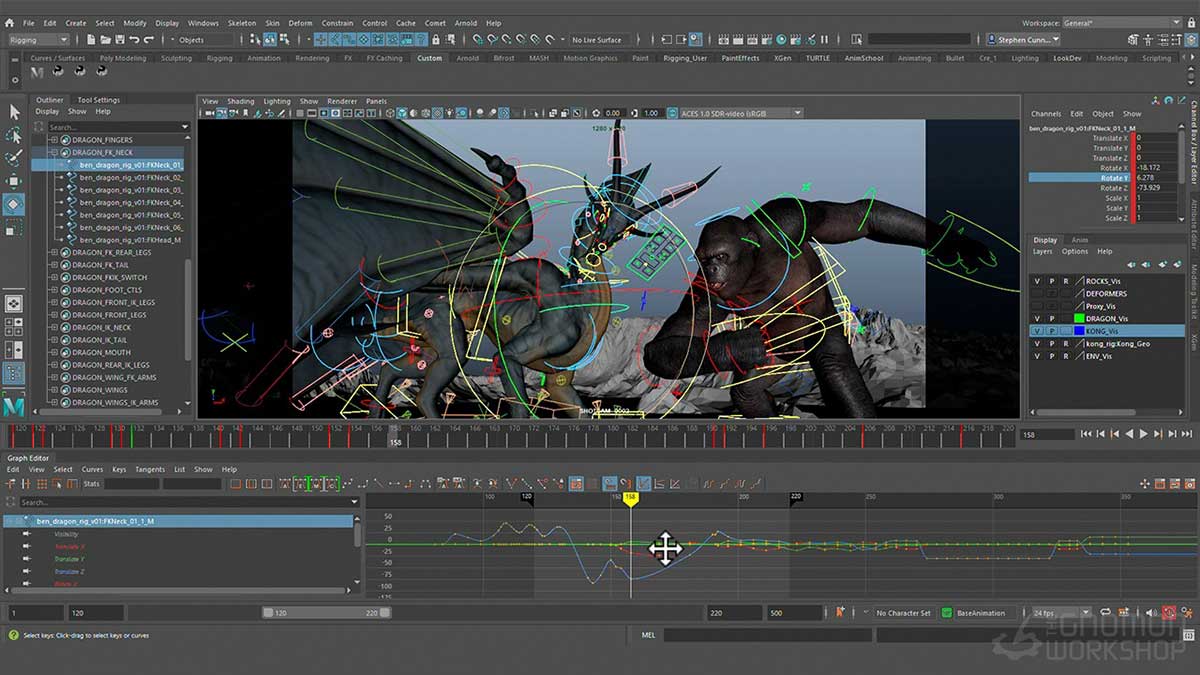Open the Rigging menu set dropdown
Screen dimensions: 1200x675
click(x=37, y=40)
